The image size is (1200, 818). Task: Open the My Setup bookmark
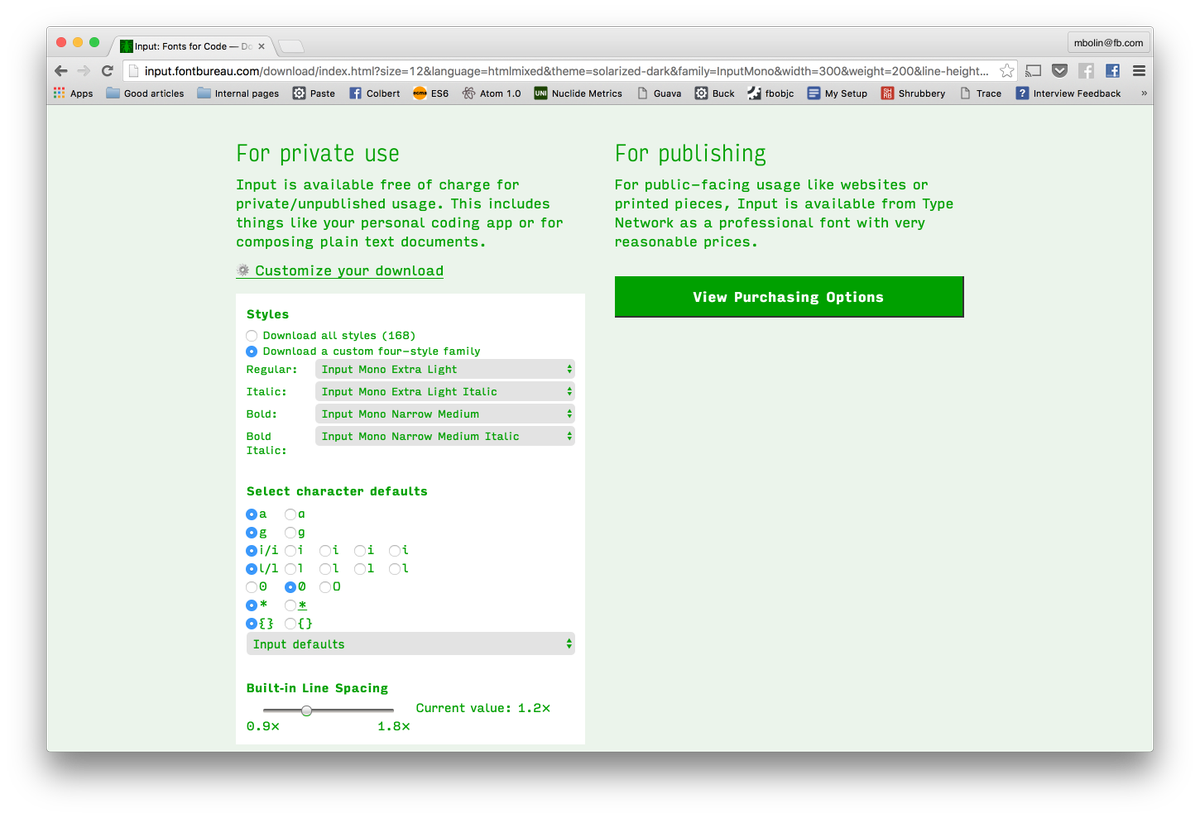838,93
